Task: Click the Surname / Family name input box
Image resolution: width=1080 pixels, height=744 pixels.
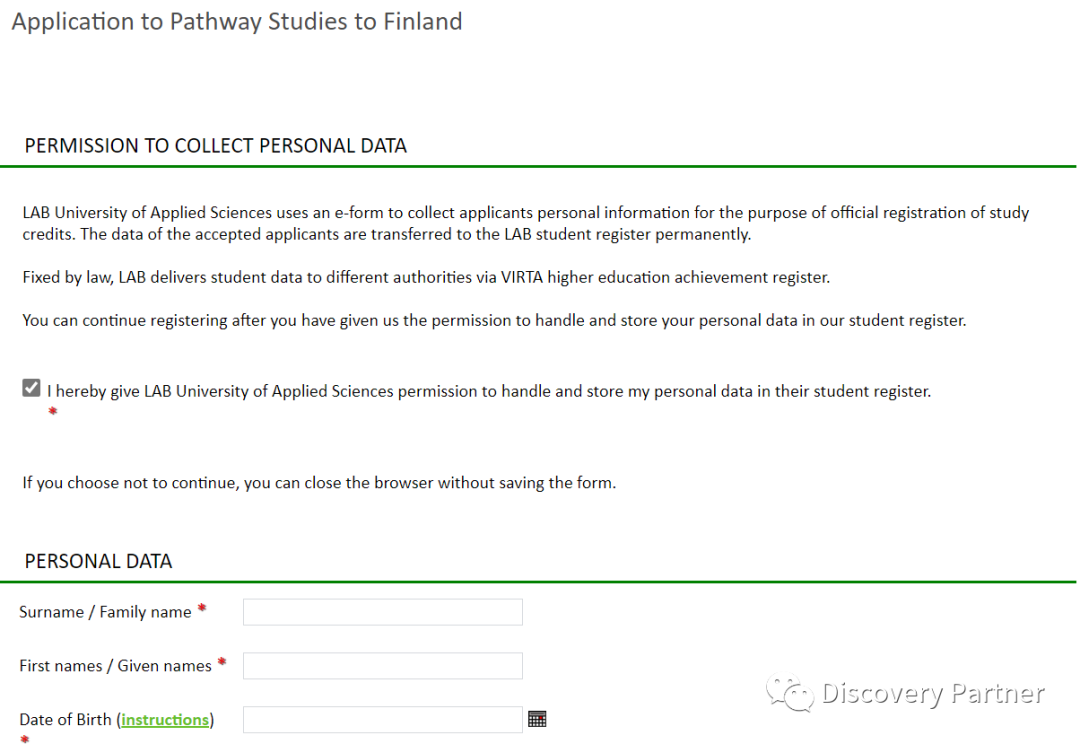Action: [x=382, y=612]
